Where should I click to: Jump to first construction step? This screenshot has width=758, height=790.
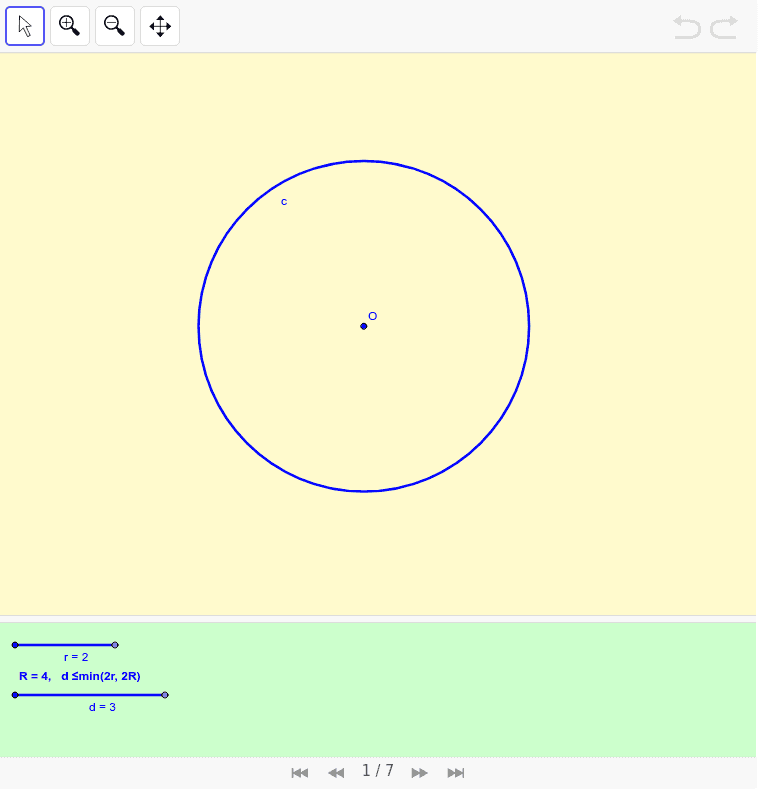(x=300, y=772)
